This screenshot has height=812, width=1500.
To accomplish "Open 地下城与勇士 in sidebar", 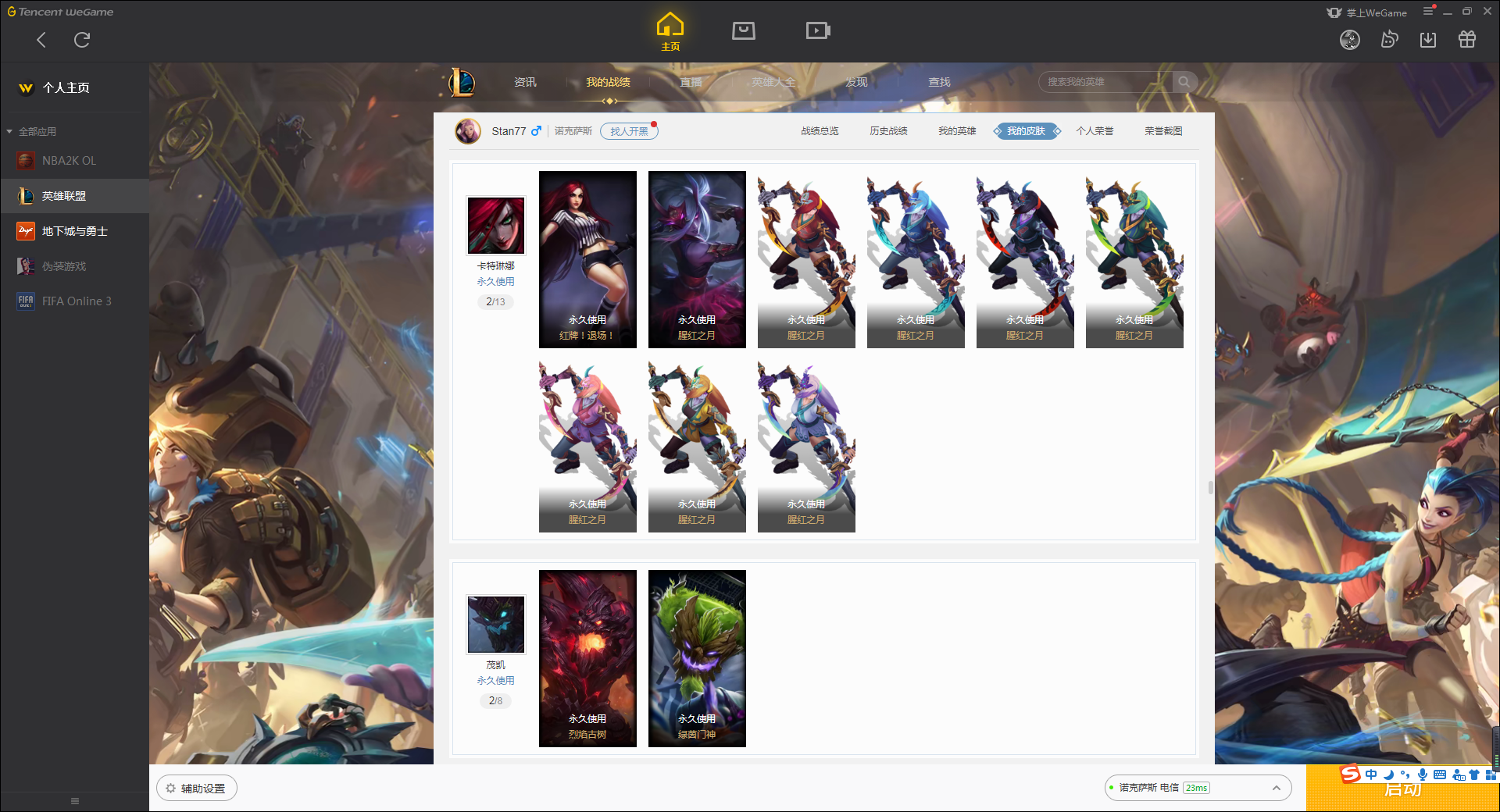I will pos(74,231).
